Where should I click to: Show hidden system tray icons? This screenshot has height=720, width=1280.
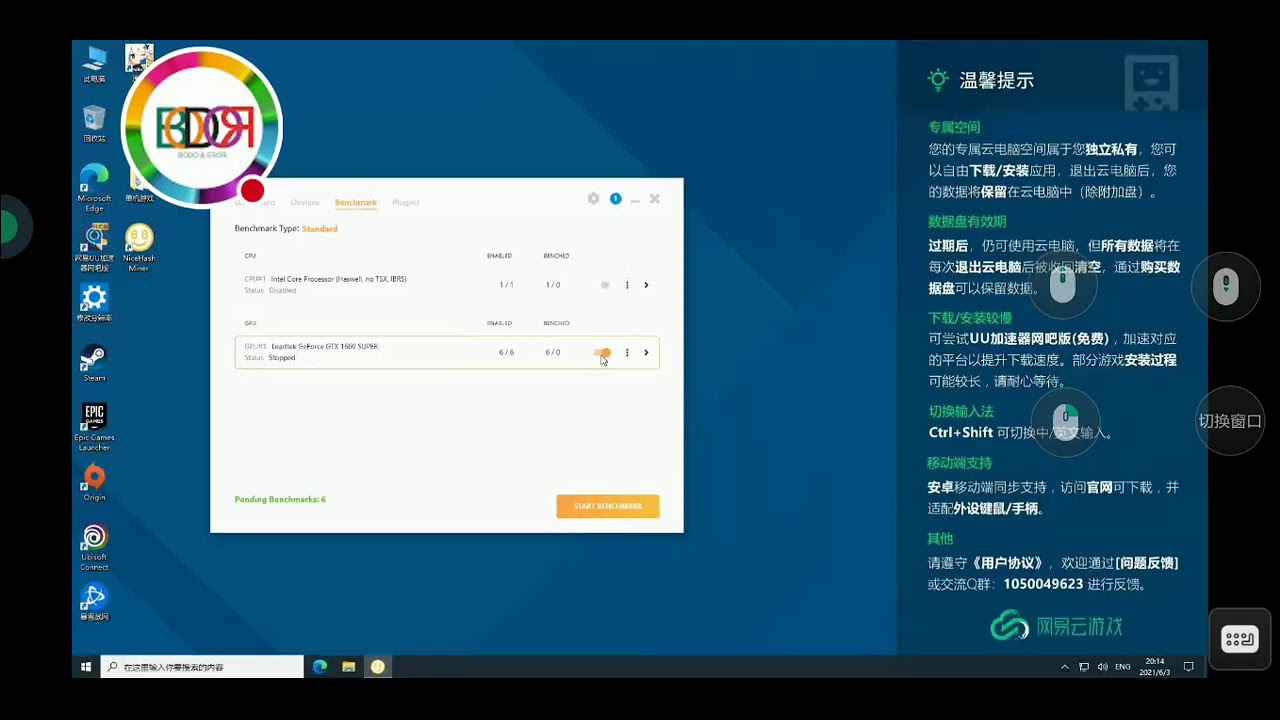1065,666
